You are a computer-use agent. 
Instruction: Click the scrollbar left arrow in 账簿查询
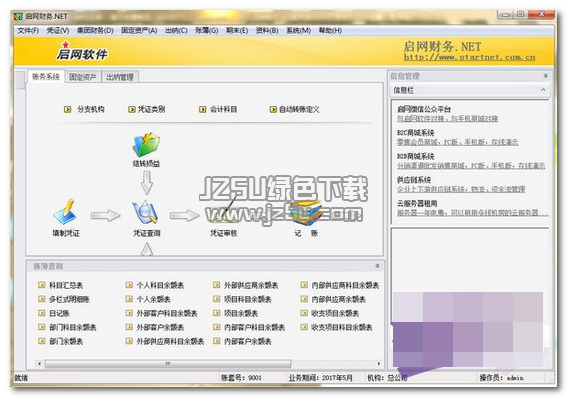pos(39,363)
